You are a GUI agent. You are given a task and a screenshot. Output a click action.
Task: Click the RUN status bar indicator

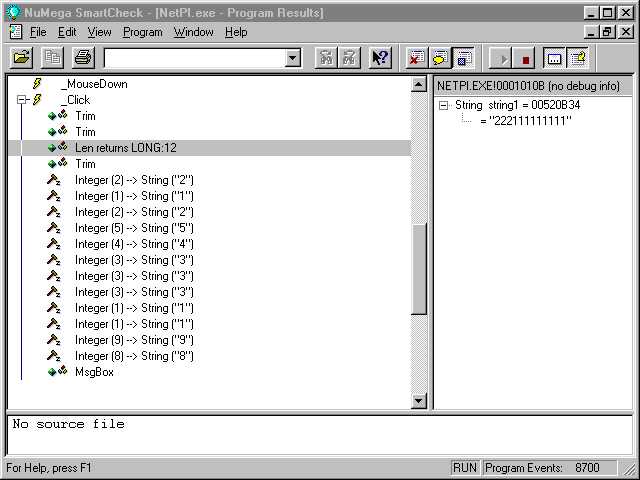(x=465, y=468)
